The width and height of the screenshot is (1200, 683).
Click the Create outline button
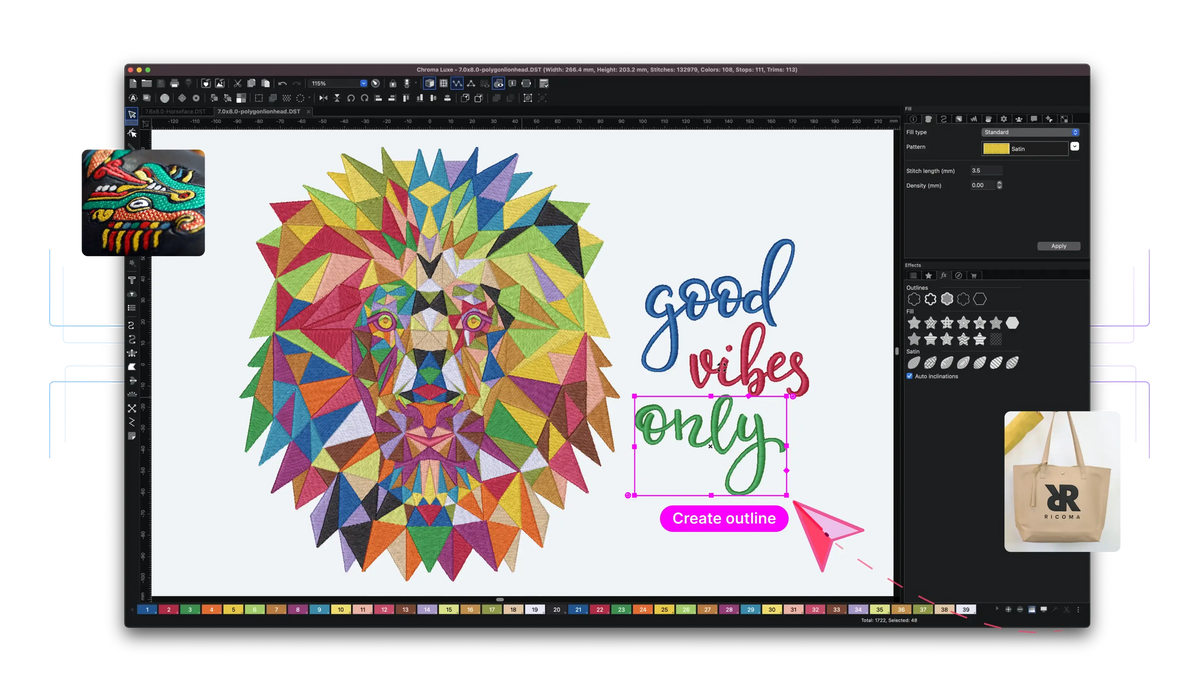(x=724, y=518)
